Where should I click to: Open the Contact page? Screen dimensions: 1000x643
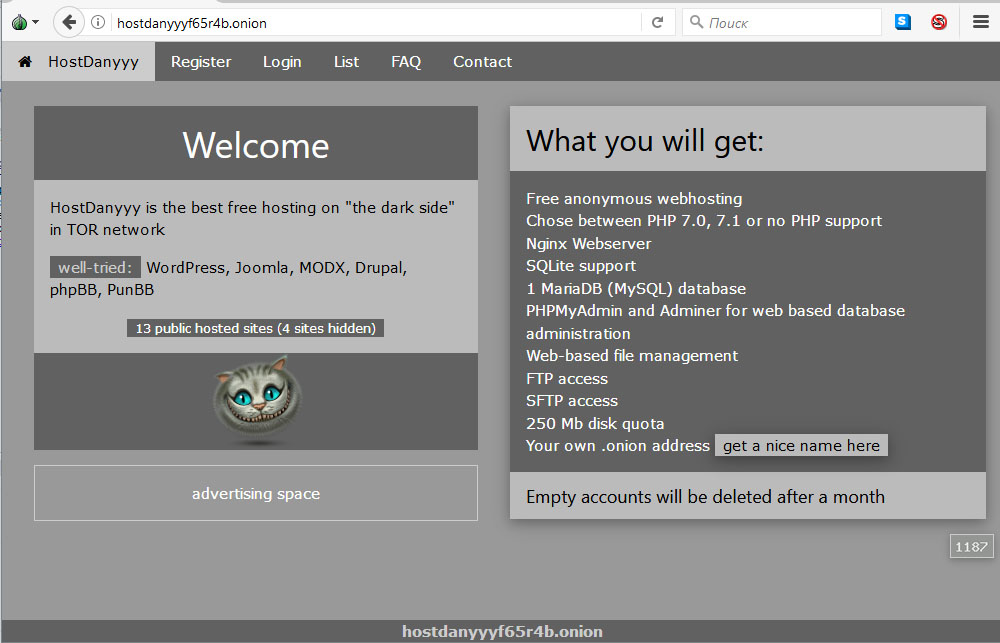pyautogui.click(x=482, y=62)
